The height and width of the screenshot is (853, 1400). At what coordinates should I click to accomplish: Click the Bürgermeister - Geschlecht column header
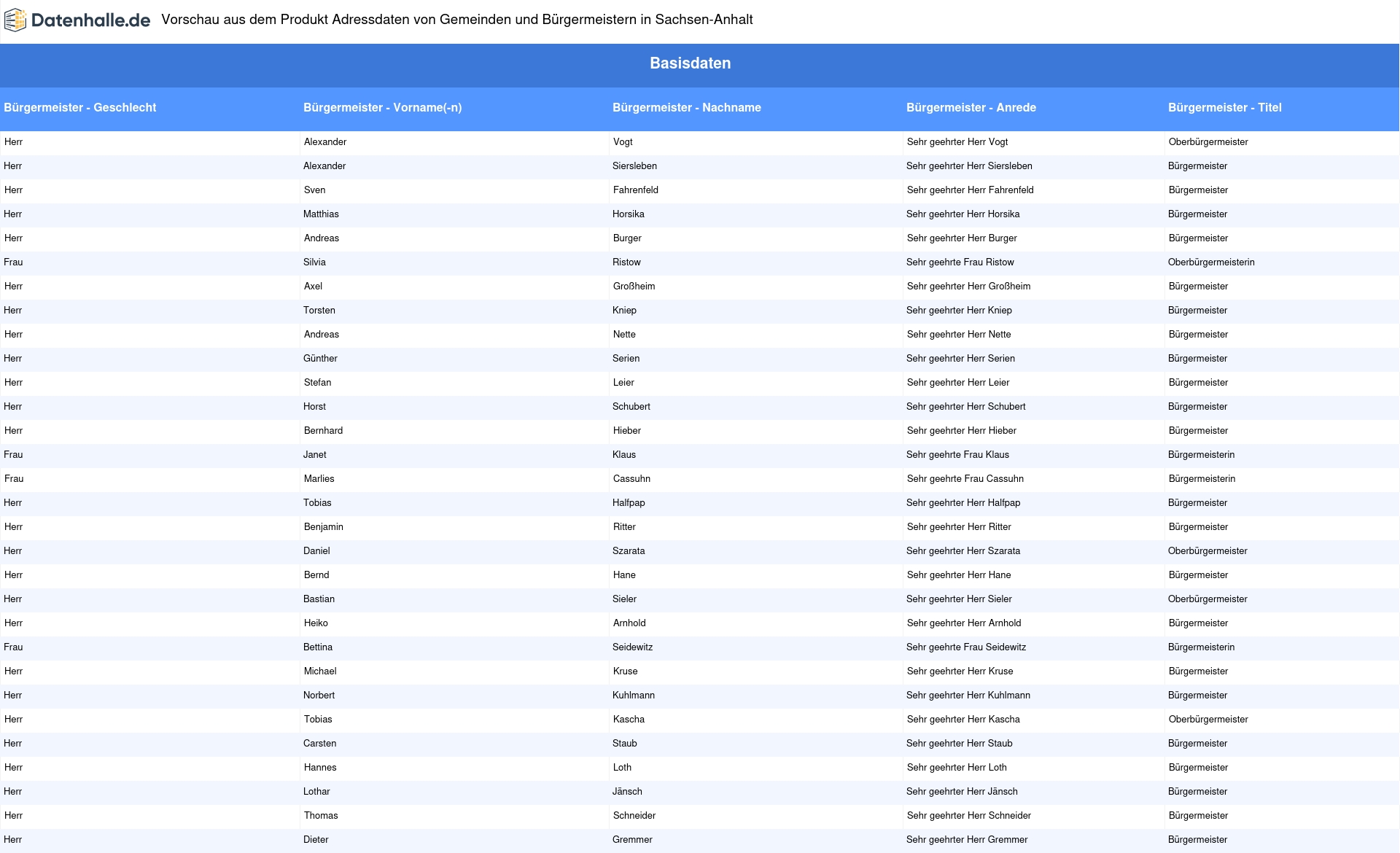(x=80, y=107)
